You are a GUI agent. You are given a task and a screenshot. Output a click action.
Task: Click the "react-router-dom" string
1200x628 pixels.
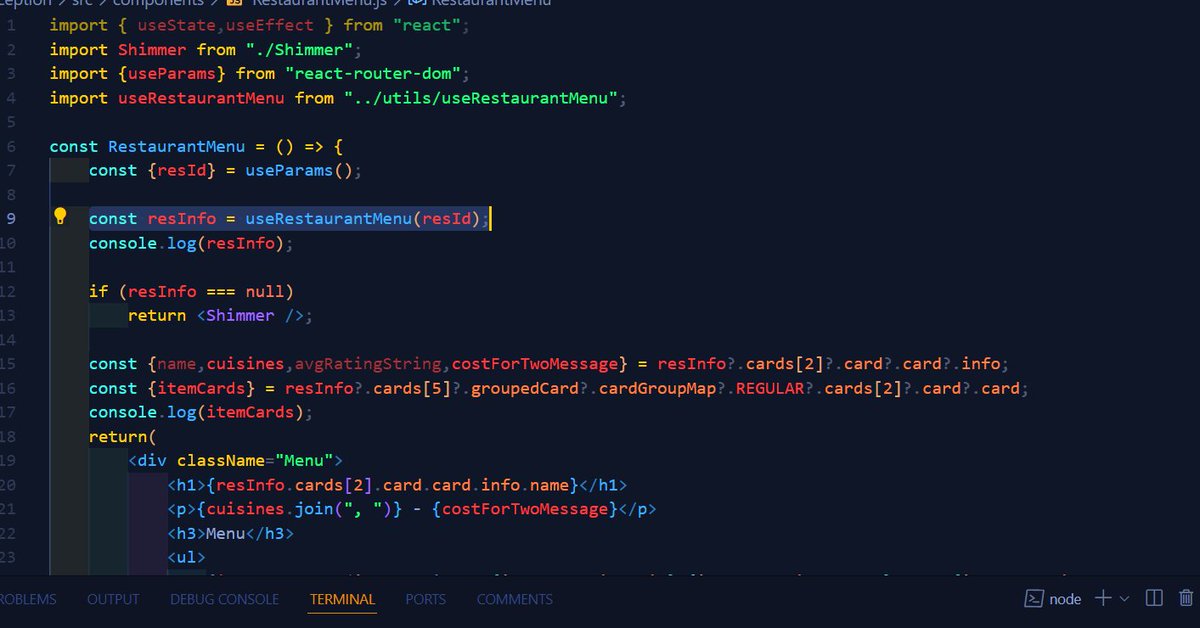(x=373, y=73)
